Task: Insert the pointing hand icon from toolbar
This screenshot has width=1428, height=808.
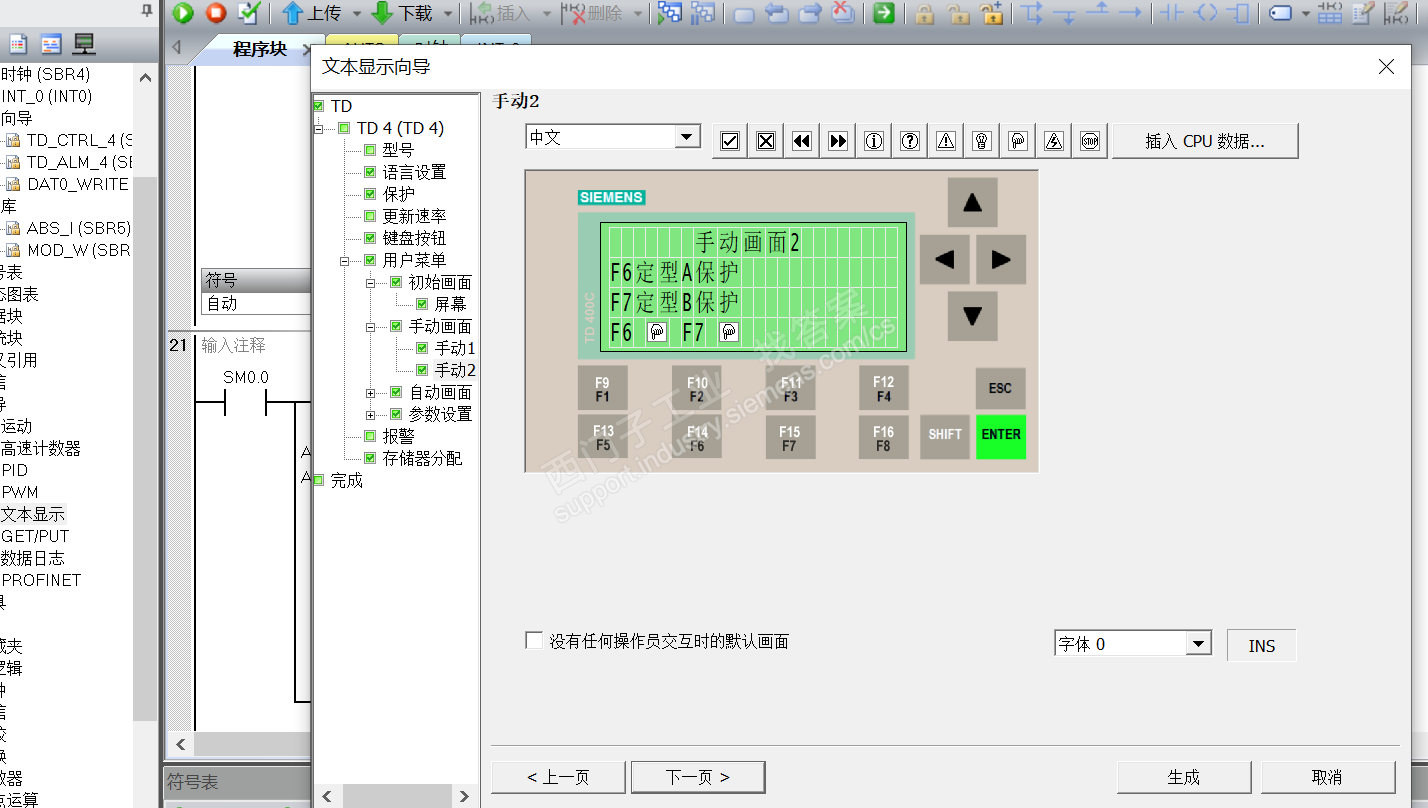Action: coord(1018,141)
